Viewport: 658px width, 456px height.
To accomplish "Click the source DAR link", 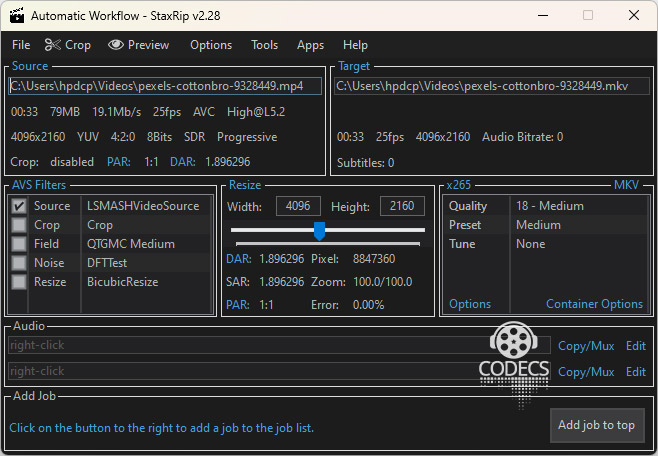I will [x=183, y=162].
